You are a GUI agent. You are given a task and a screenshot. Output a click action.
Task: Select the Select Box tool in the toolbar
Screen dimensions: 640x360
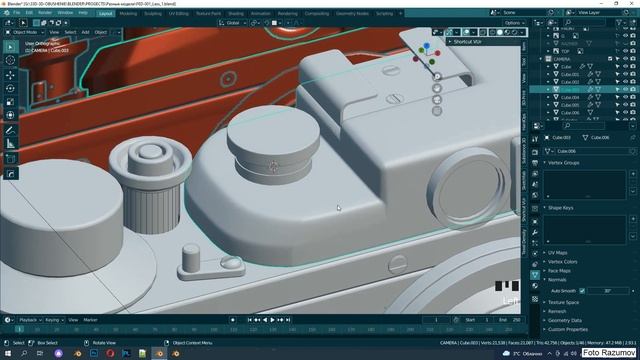point(11,47)
